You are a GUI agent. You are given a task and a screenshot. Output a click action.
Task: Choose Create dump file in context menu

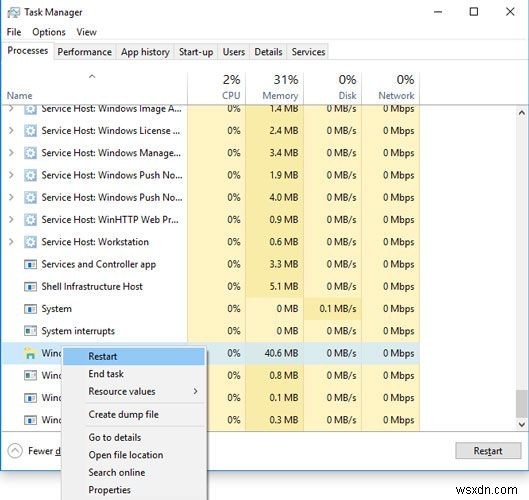tap(134, 414)
